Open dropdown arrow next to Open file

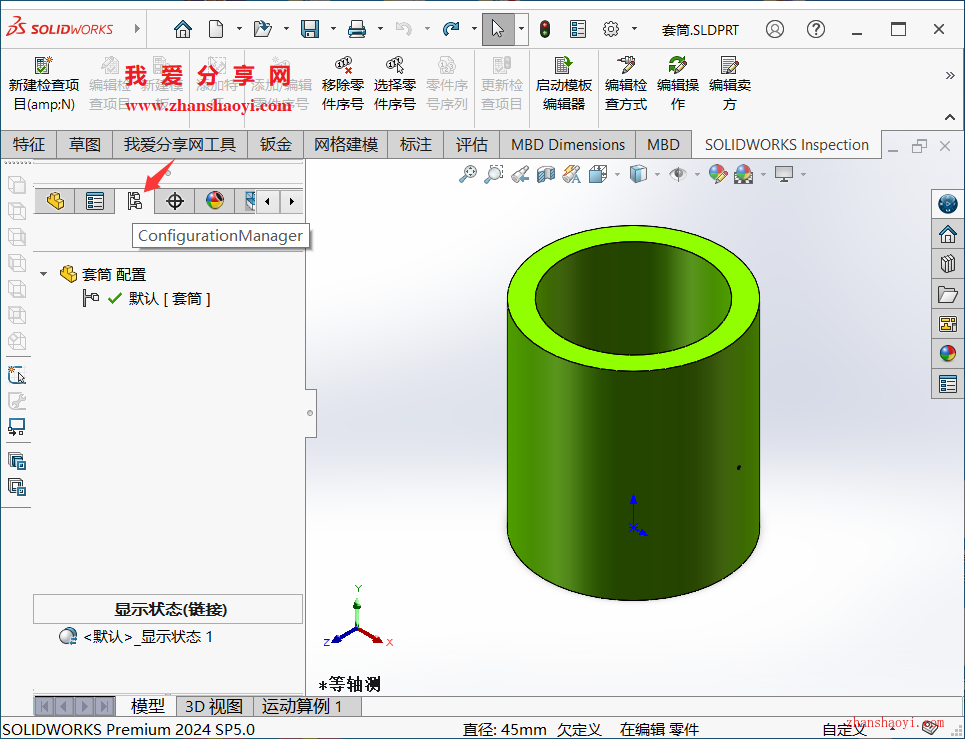(x=286, y=29)
